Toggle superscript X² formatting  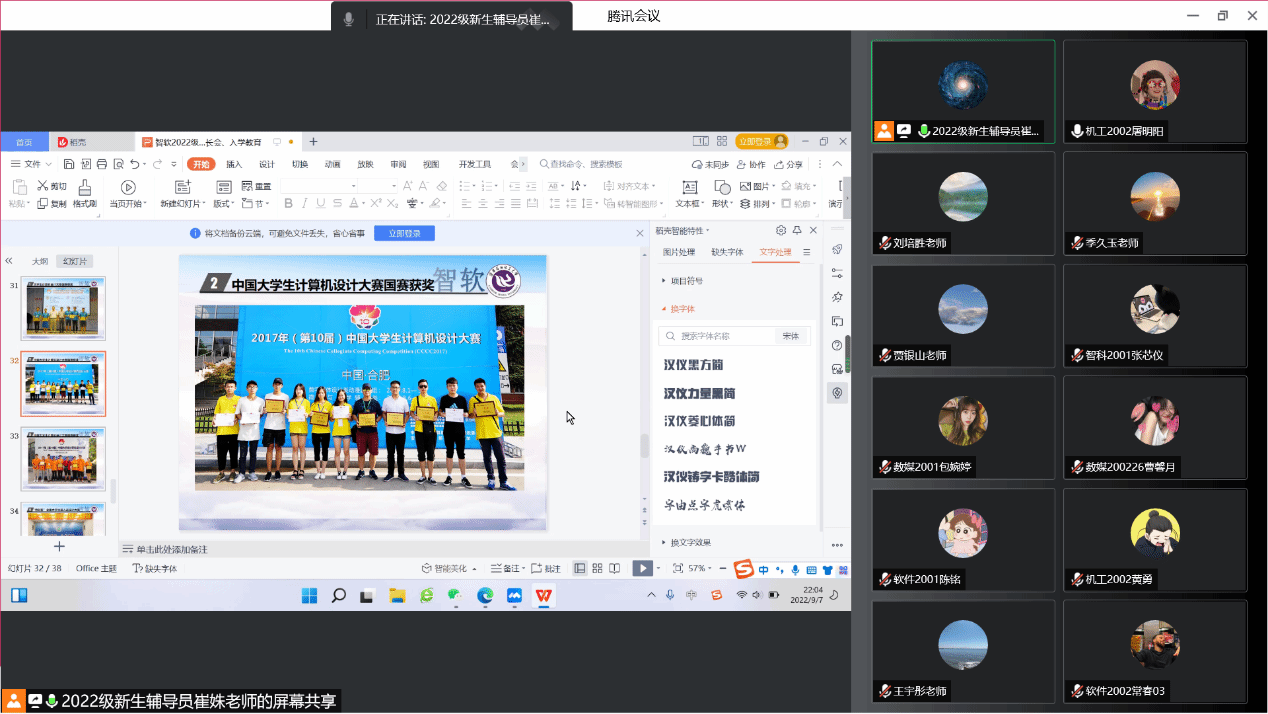[377, 204]
